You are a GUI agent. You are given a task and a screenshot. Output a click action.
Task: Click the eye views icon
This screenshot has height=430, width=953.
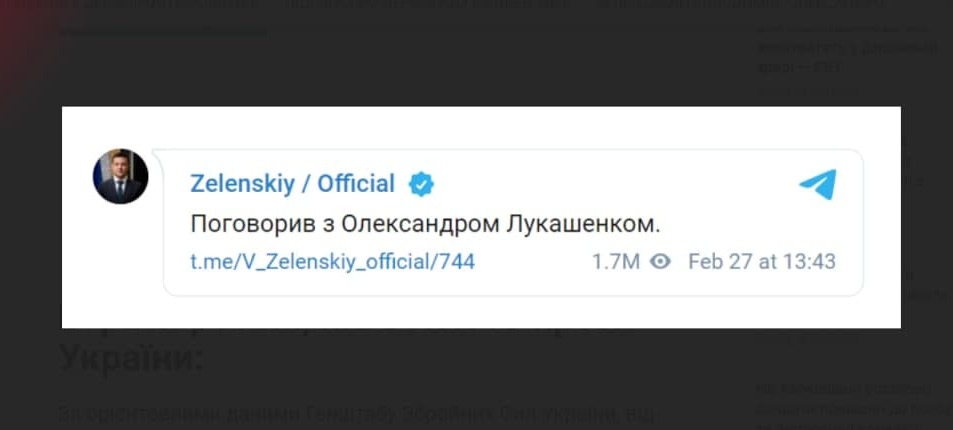coord(660,262)
